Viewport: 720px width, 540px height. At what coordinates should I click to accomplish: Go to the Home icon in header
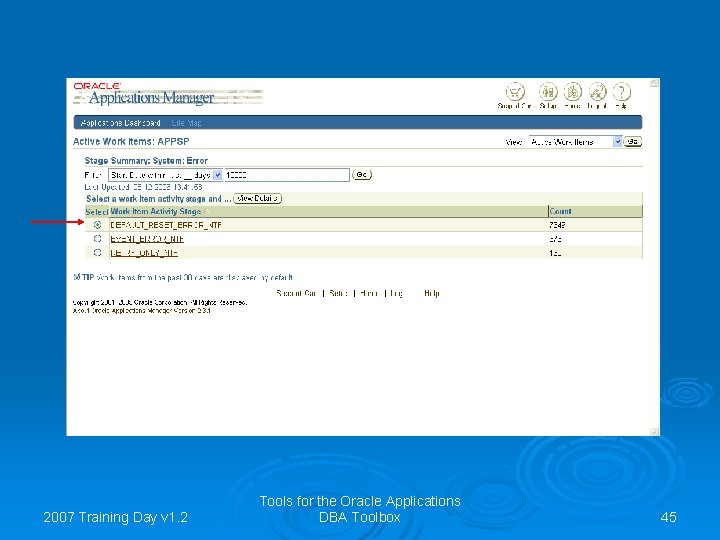pos(573,92)
